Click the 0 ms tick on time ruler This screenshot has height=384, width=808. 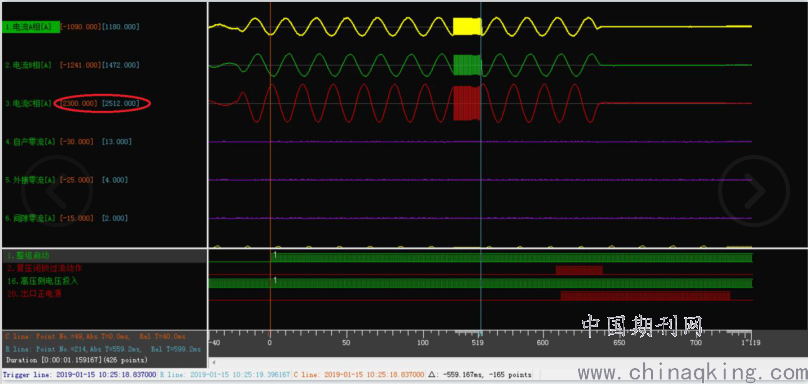(x=270, y=342)
